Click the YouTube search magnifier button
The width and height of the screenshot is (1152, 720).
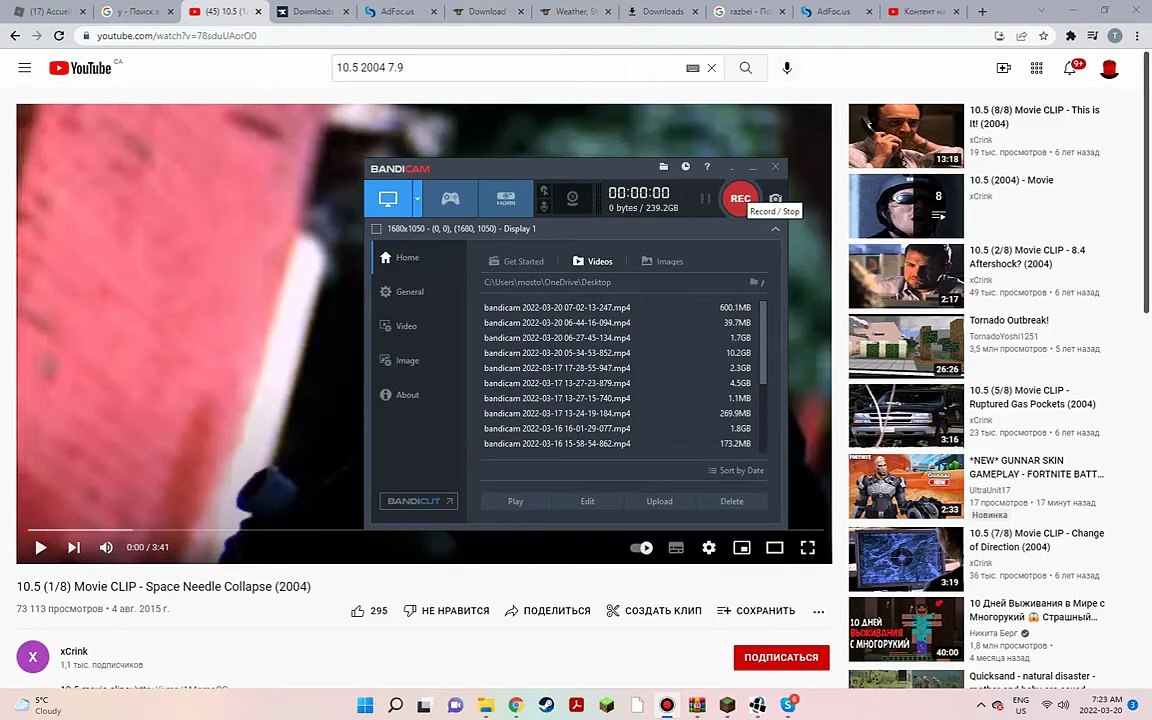(x=746, y=68)
